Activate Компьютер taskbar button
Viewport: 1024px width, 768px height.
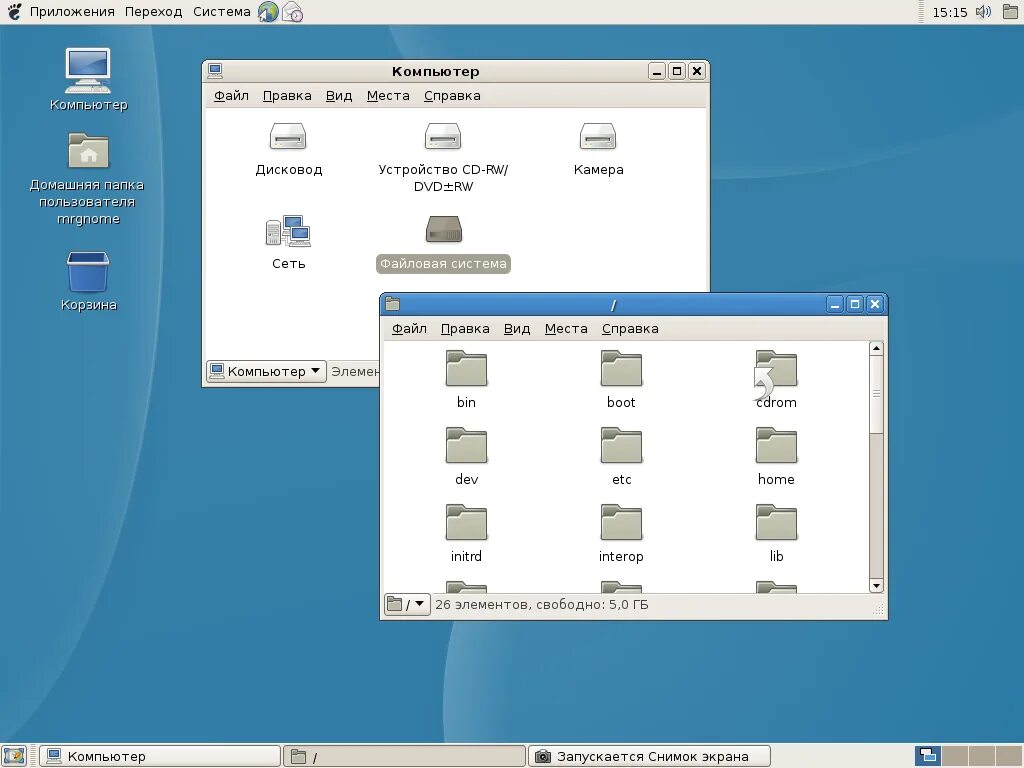tap(160, 756)
